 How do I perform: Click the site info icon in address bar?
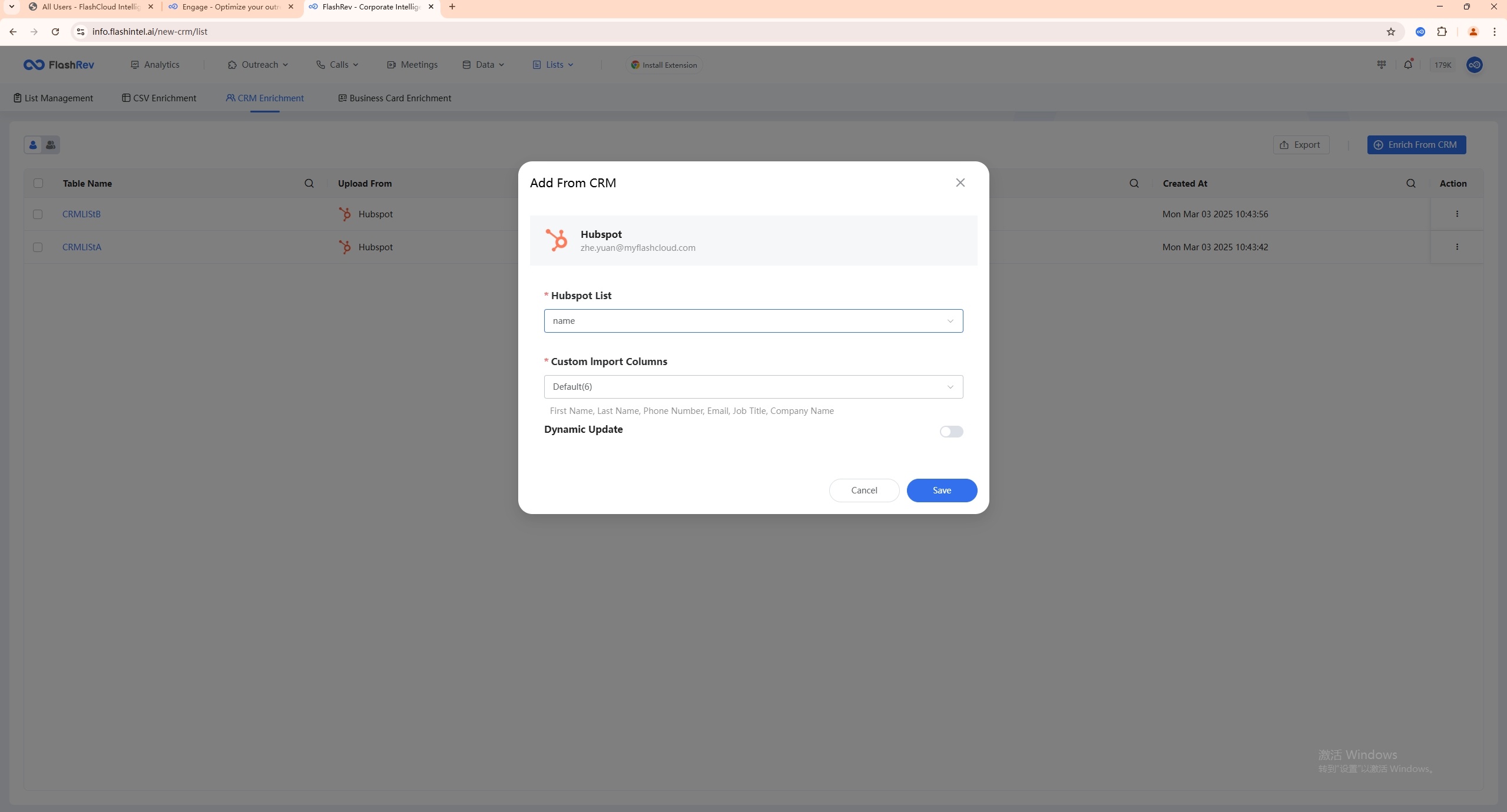tap(81, 32)
